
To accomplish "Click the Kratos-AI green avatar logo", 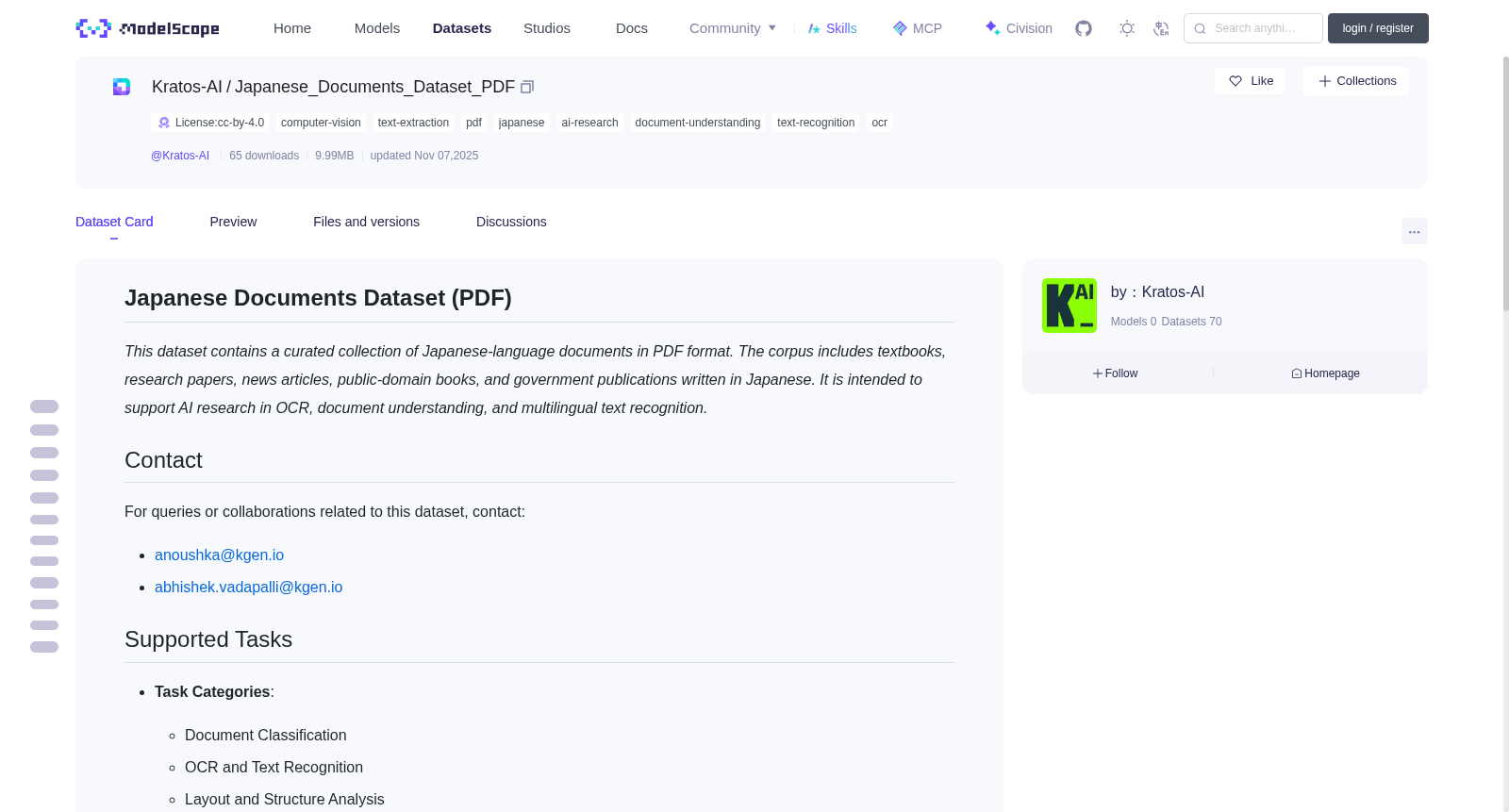I will [1069, 306].
